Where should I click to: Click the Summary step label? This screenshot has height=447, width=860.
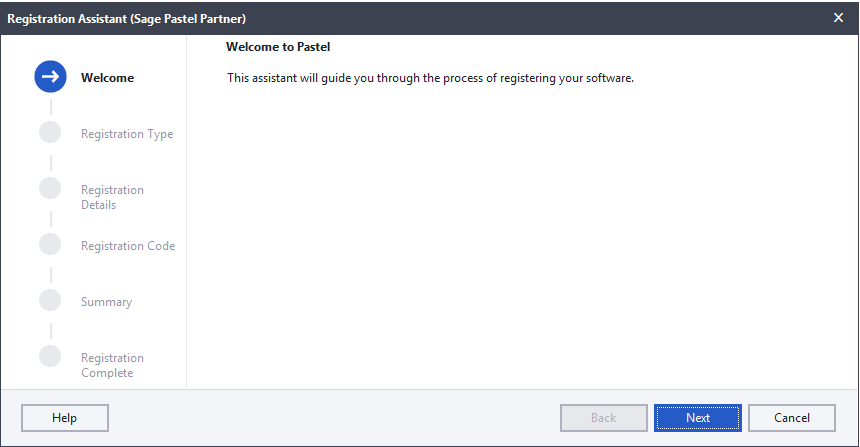(x=106, y=302)
